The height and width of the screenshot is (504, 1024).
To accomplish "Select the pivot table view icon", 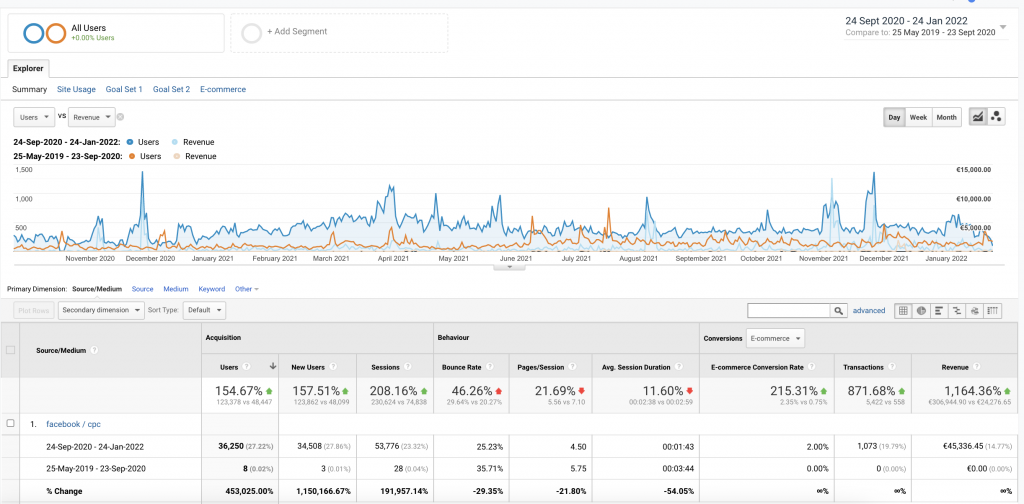I will (993, 311).
